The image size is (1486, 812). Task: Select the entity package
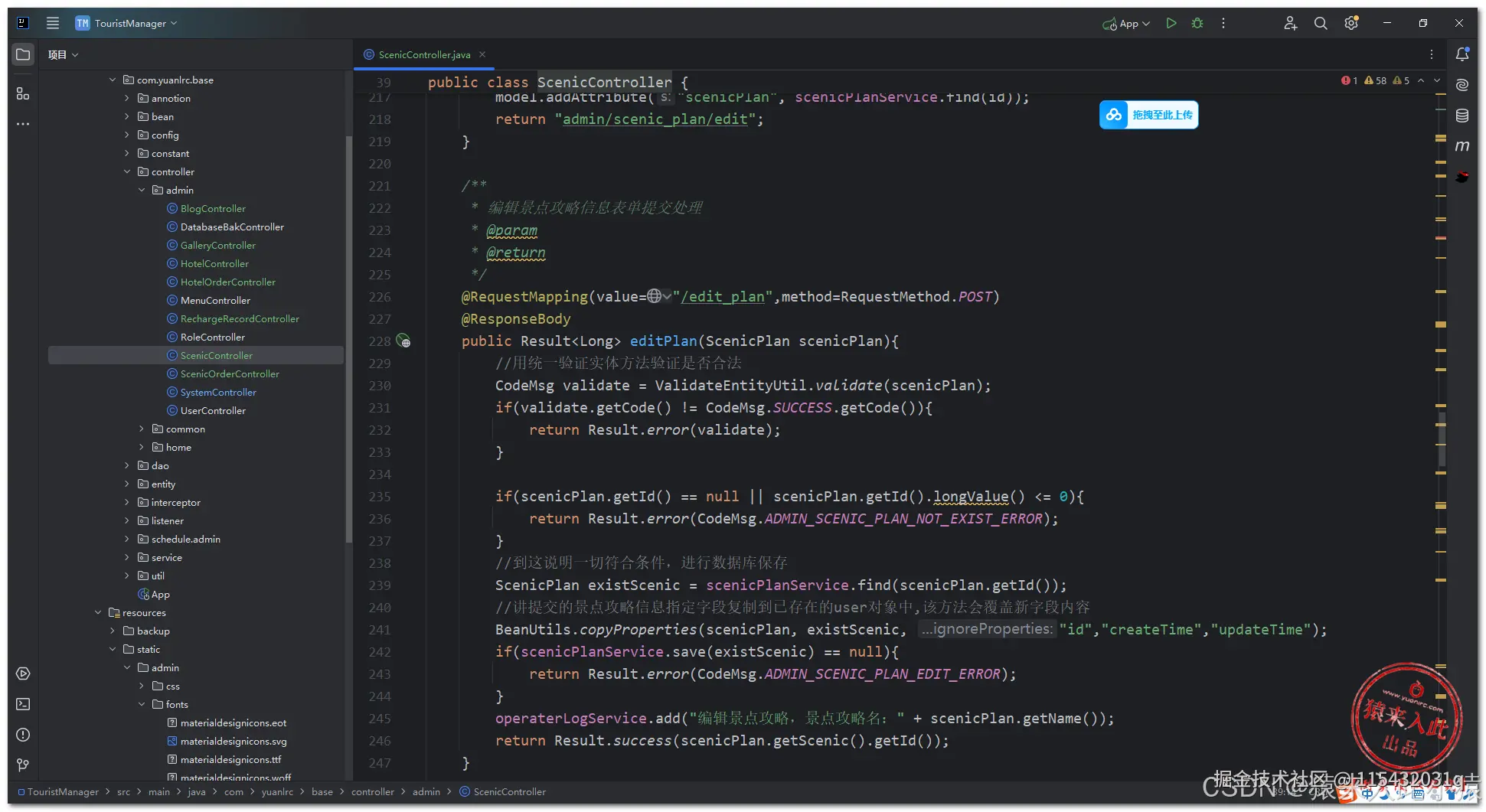[163, 484]
